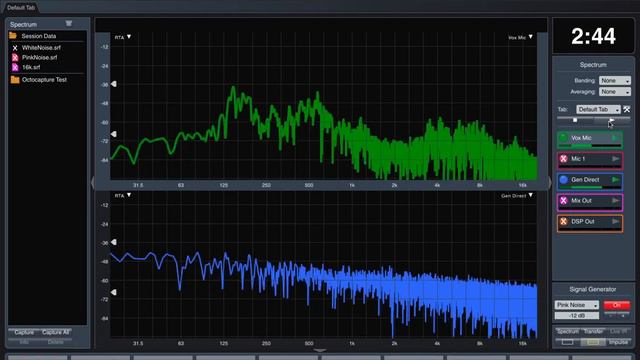Select the single-pane plot layout icon
The height and width of the screenshot is (360, 640).
coord(567,342)
